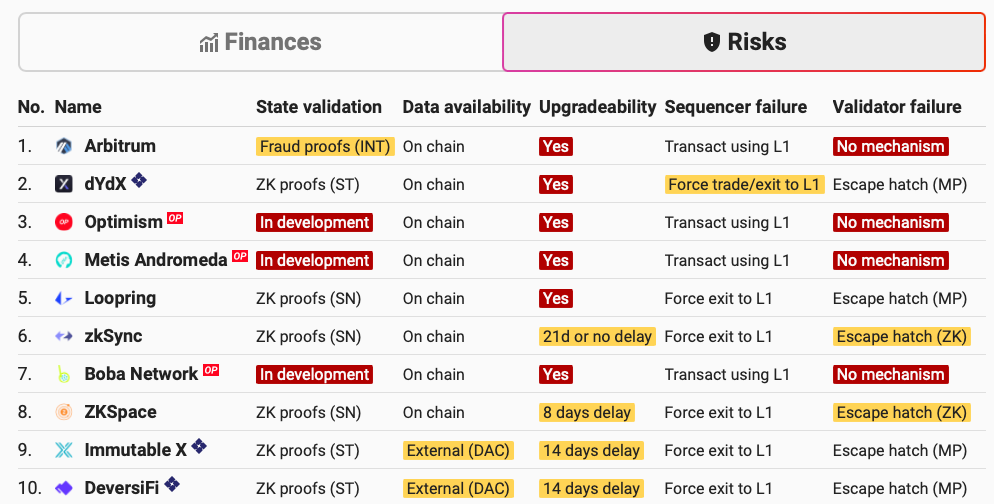Click the OP badge next to Optimism

(175, 218)
